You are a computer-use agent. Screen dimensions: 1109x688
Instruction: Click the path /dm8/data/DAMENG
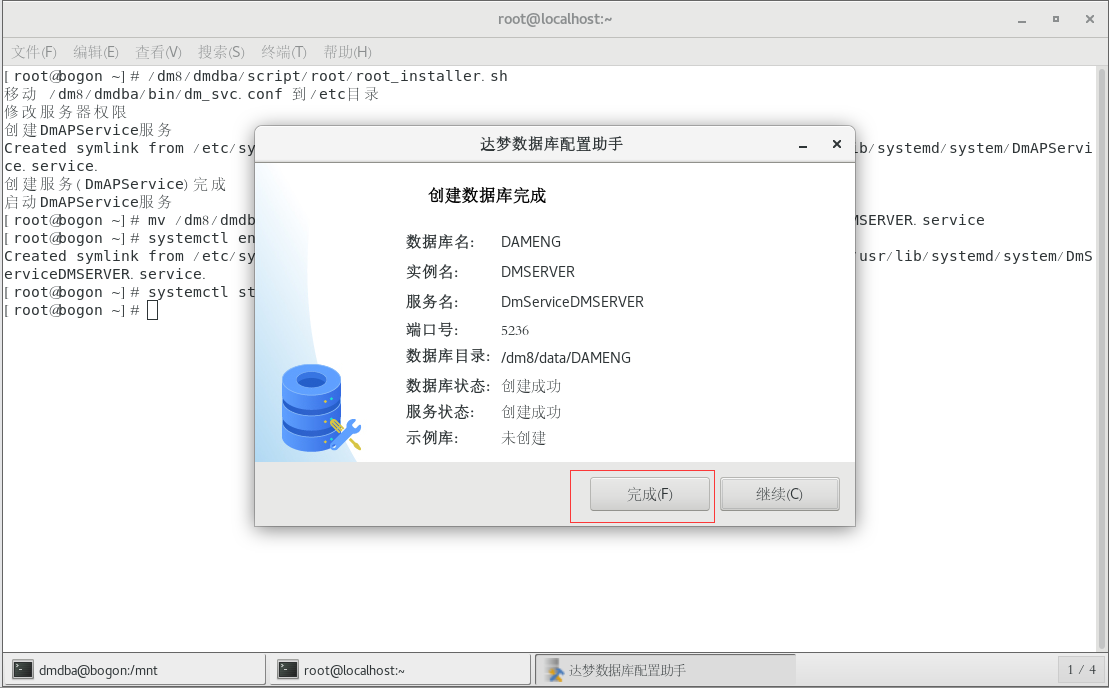[x=566, y=358]
